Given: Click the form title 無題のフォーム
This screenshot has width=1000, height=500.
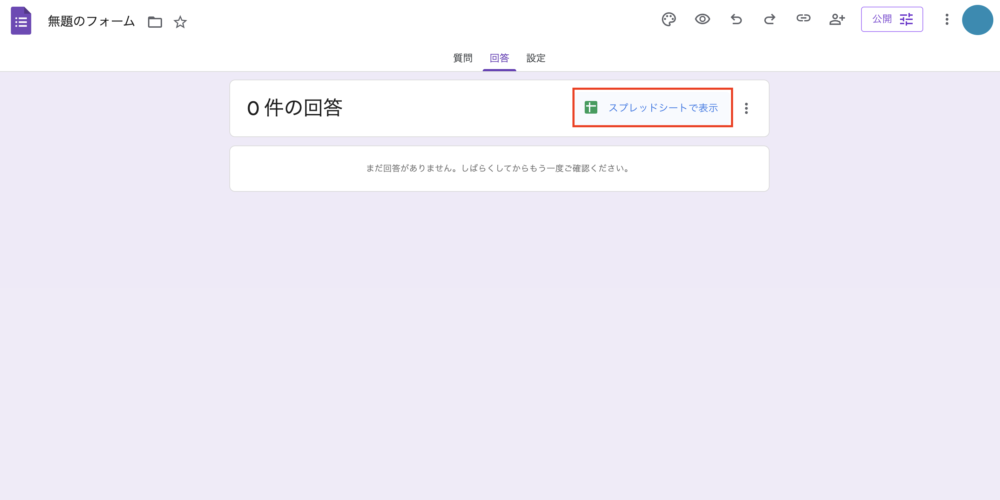Looking at the screenshot, I should click(x=91, y=21).
